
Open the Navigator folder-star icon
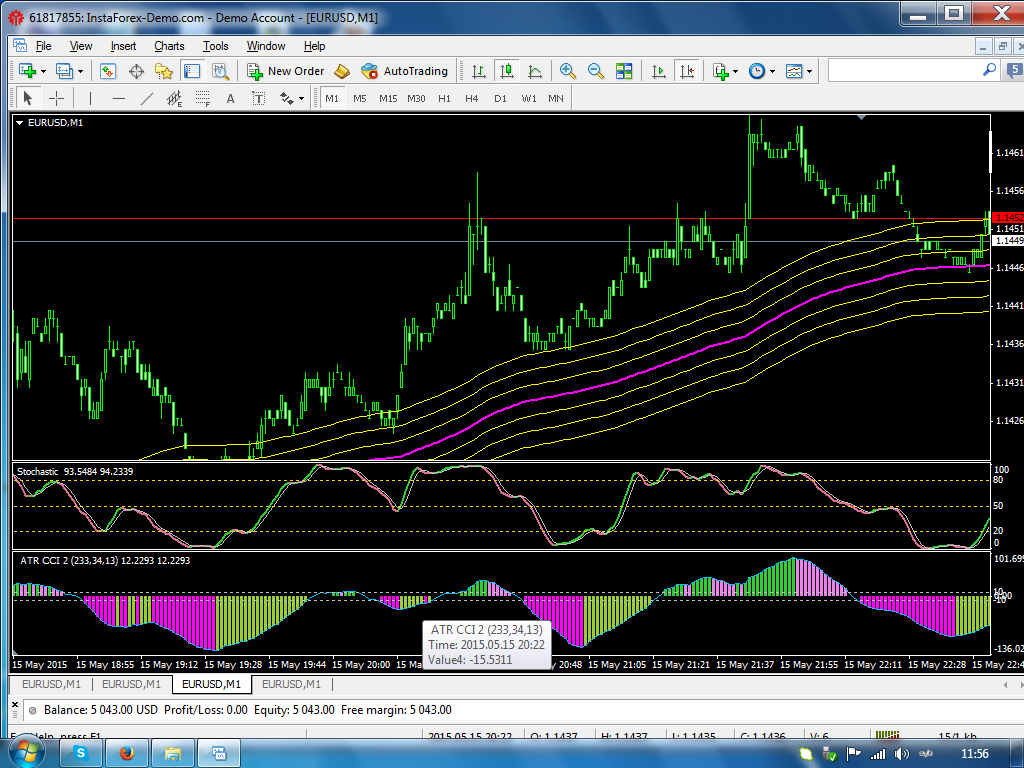point(163,71)
